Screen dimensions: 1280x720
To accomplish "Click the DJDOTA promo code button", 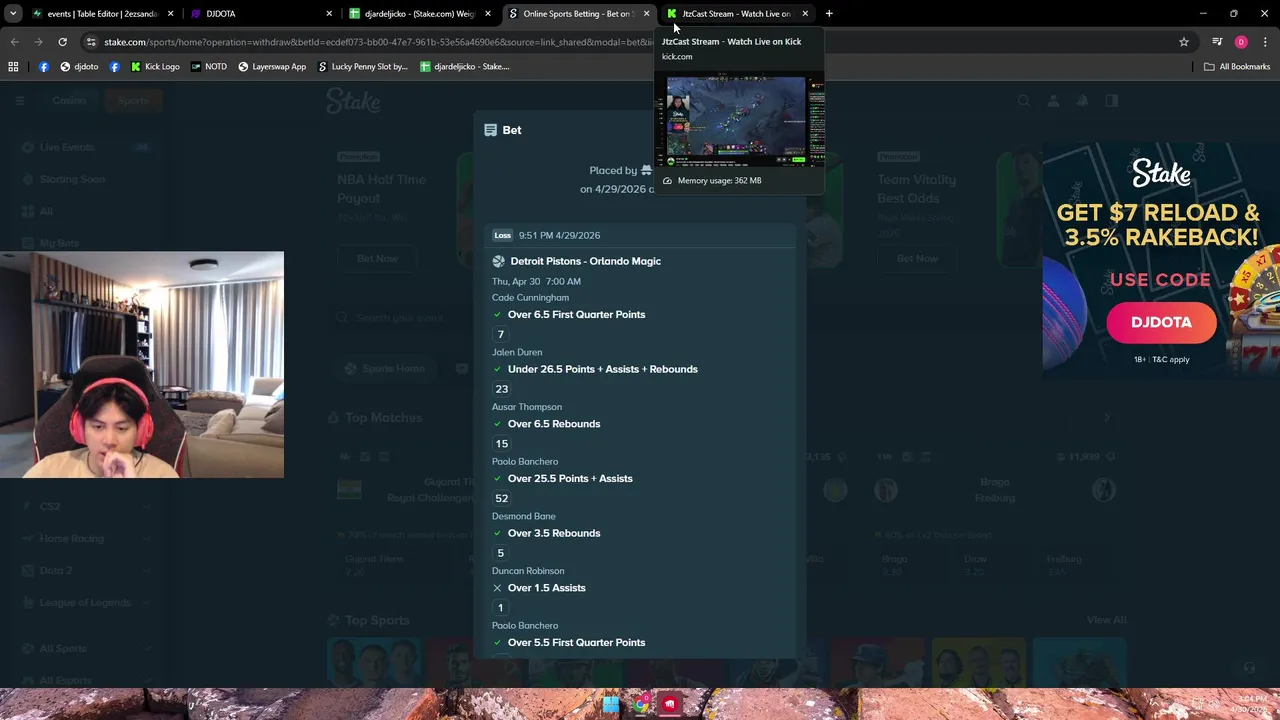I will [1161, 322].
